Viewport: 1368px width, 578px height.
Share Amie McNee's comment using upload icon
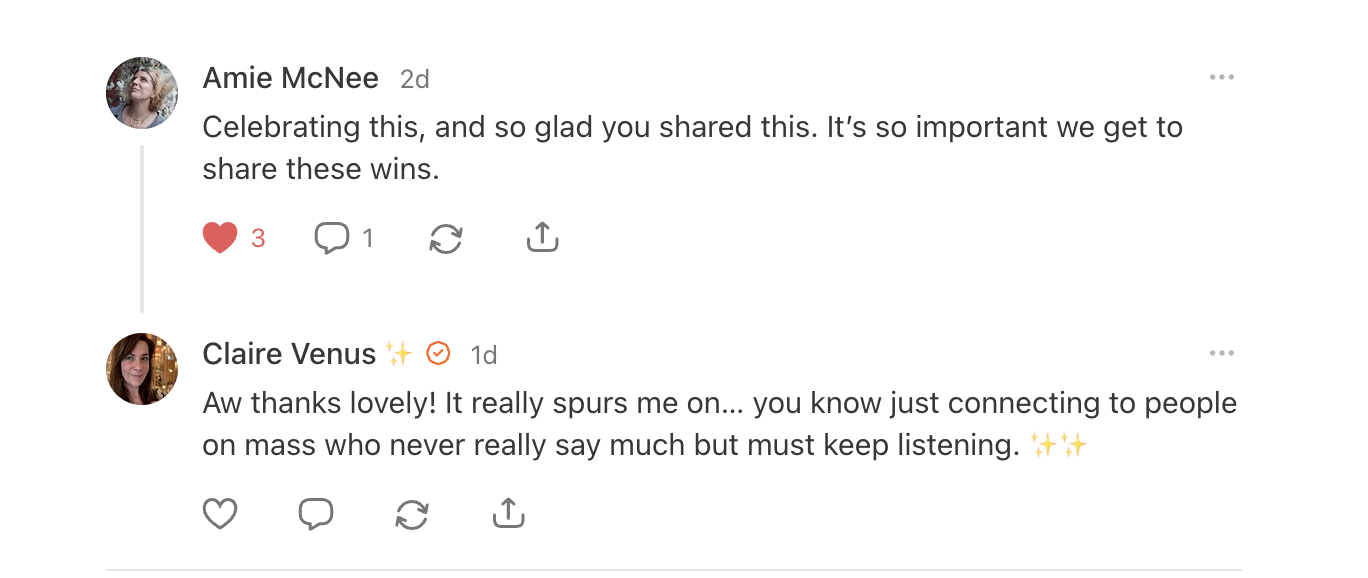(x=541, y=238)
